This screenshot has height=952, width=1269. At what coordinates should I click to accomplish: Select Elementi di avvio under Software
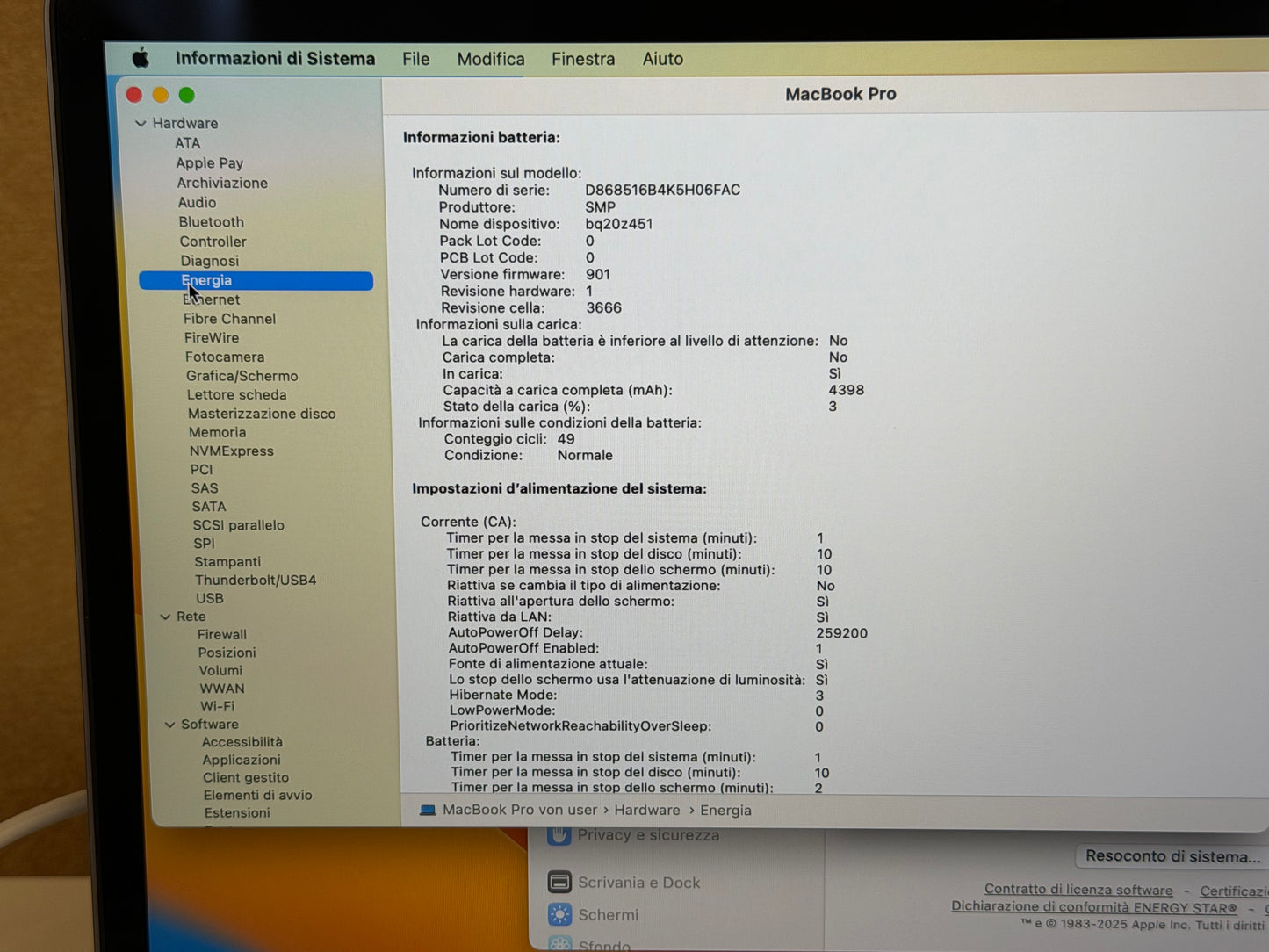click(258, 795)
